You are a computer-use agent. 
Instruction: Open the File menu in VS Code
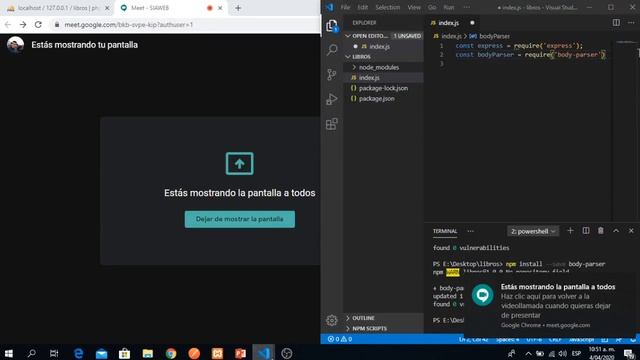(x=345, y=7)
